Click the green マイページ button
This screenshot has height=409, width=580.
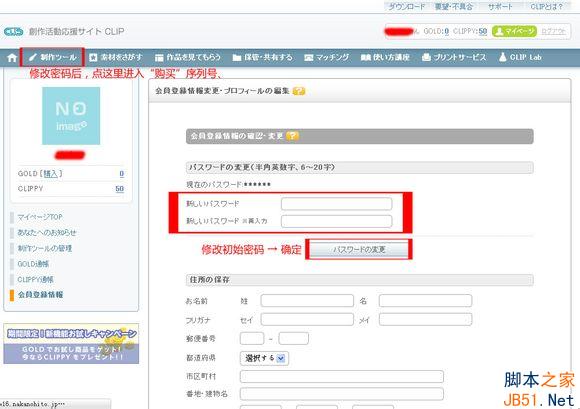click(x=514, y=31)
